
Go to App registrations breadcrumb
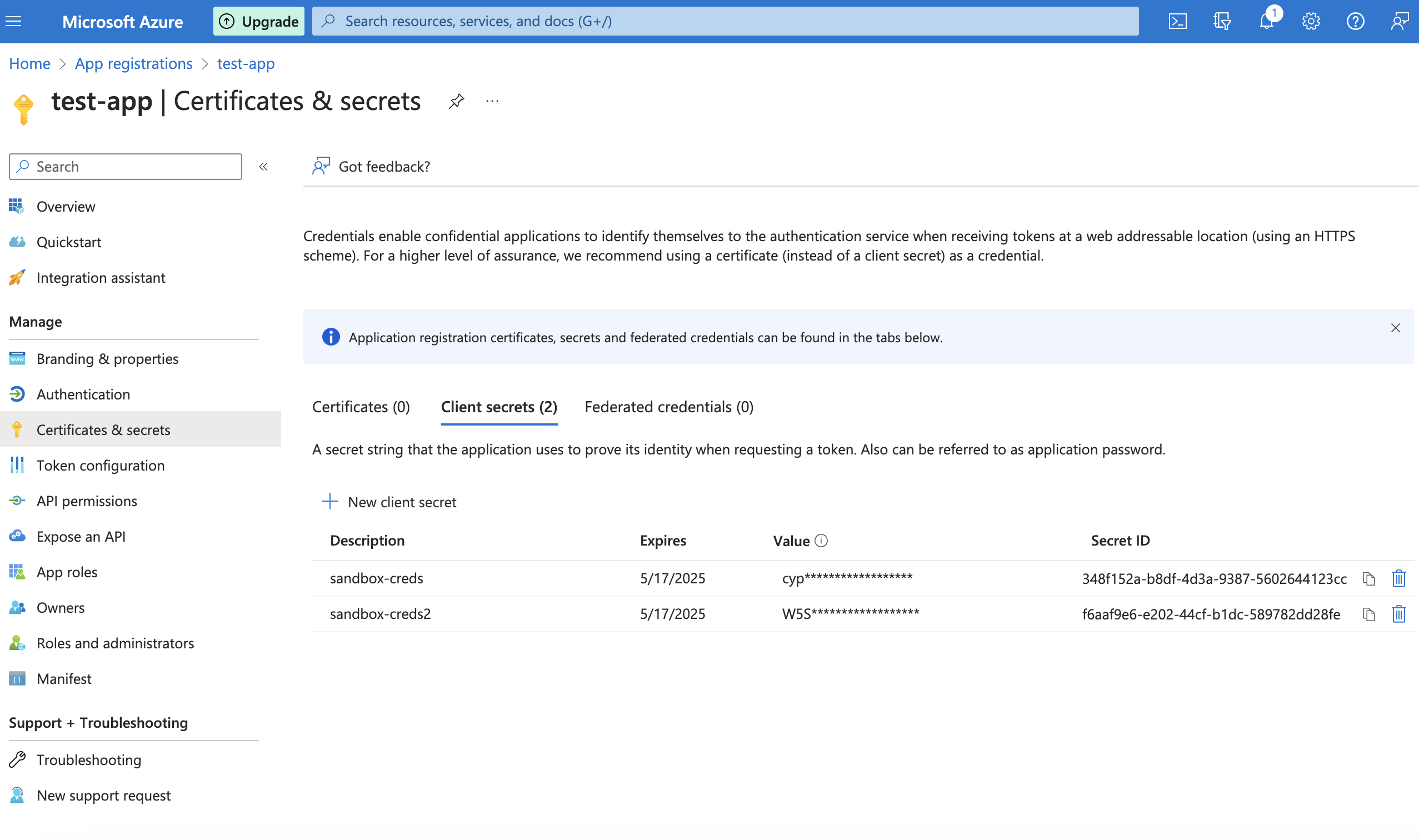[x=133, y=63]
